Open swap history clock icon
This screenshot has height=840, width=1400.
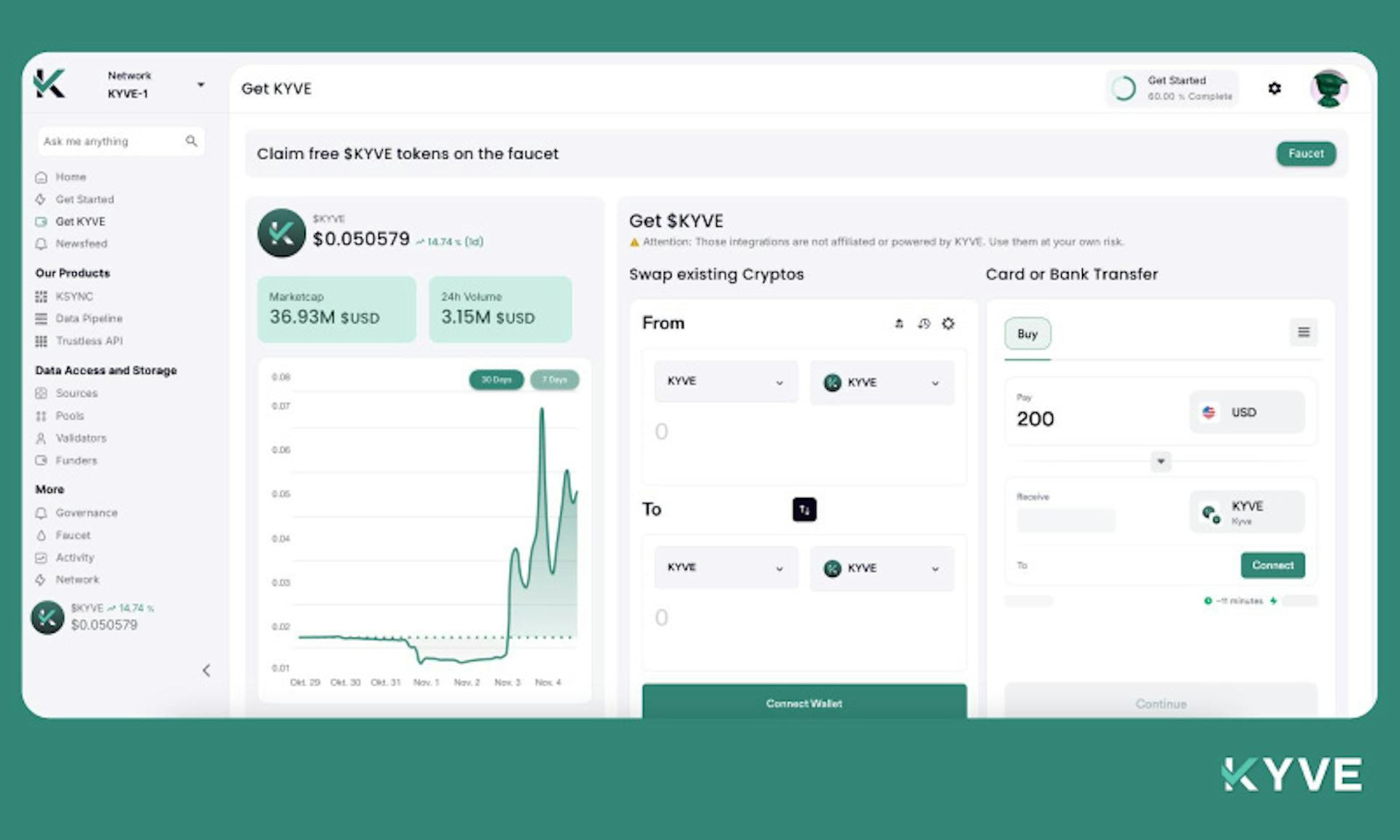[x=924, y=323]
